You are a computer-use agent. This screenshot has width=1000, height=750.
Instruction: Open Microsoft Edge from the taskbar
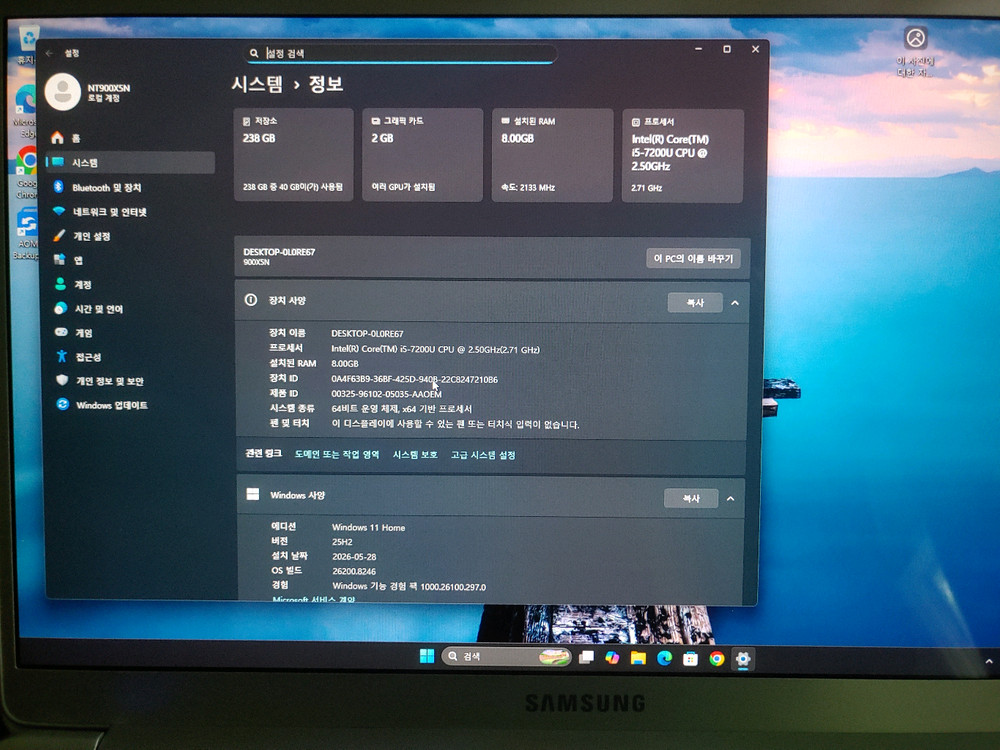click(x=665, y=658)
